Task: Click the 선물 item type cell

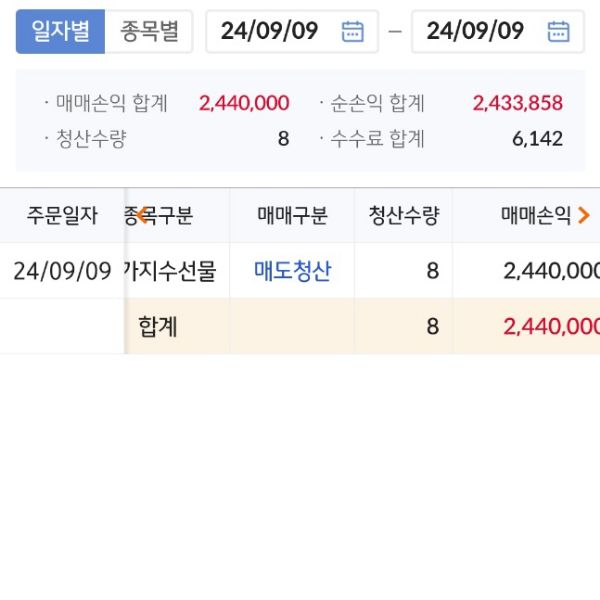Action: point(170,271)
